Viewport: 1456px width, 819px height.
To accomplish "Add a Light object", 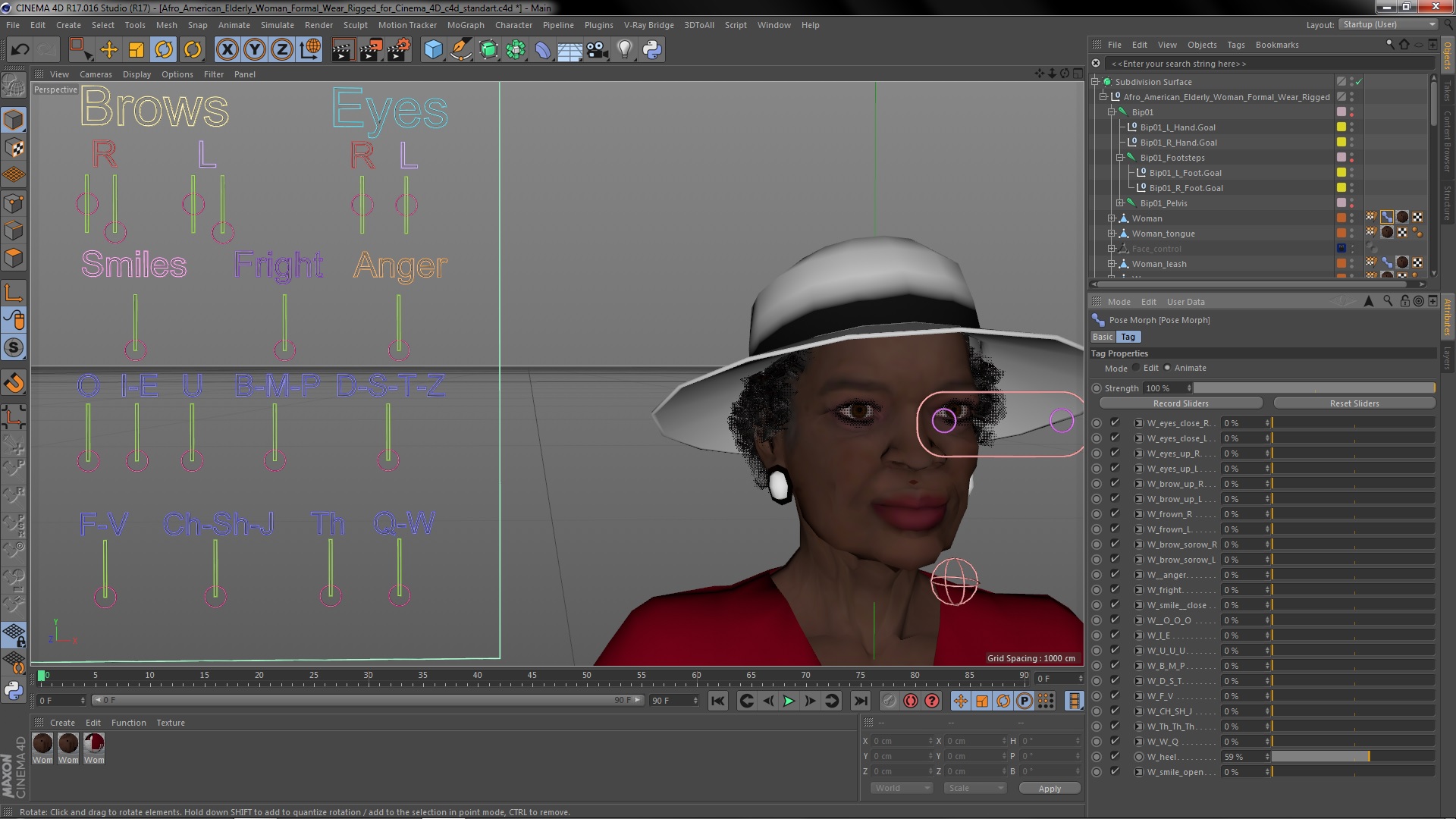I will pyautogui.click(x=624, y=50).
